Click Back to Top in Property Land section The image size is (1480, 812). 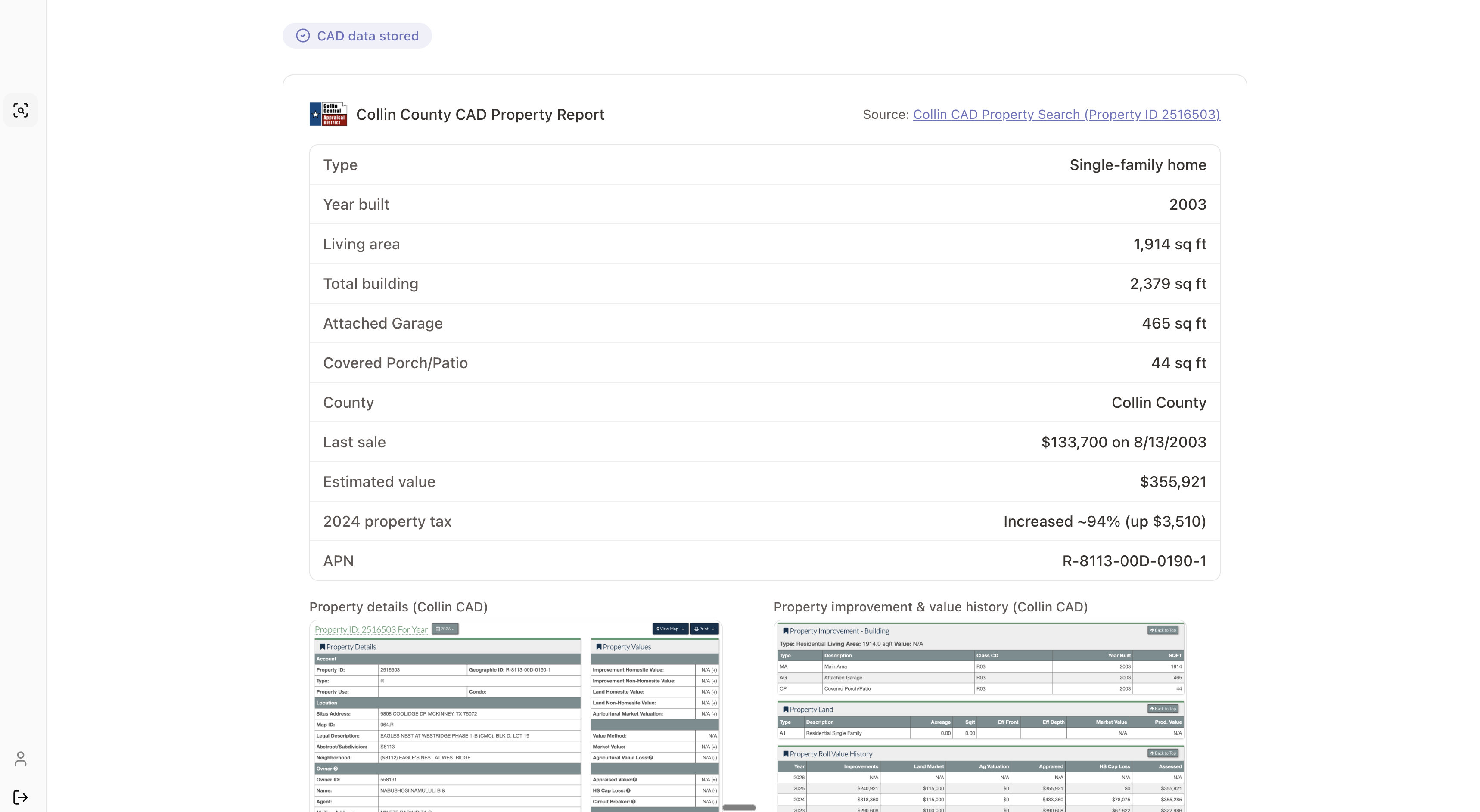click(x=1163, y=709)
